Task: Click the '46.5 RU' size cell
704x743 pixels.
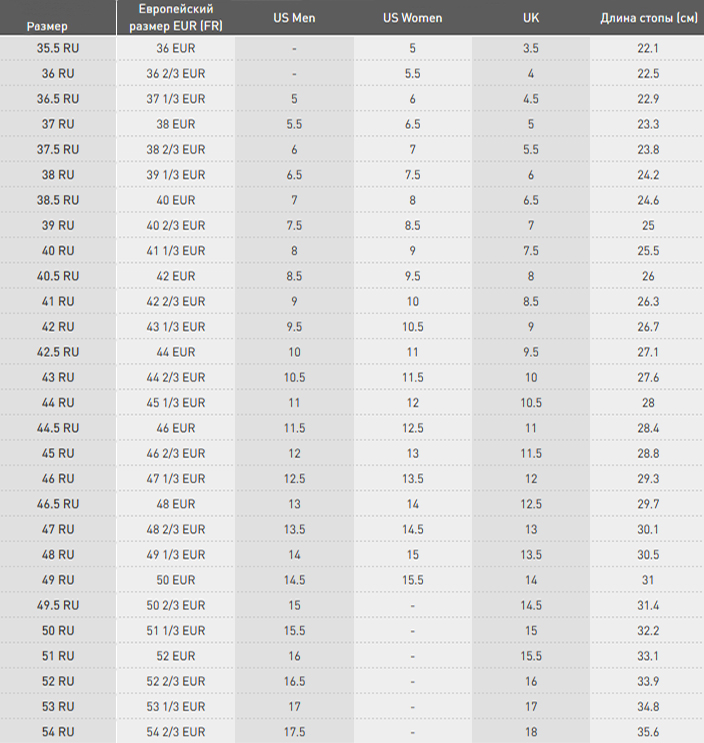Action: click(58, 504)
